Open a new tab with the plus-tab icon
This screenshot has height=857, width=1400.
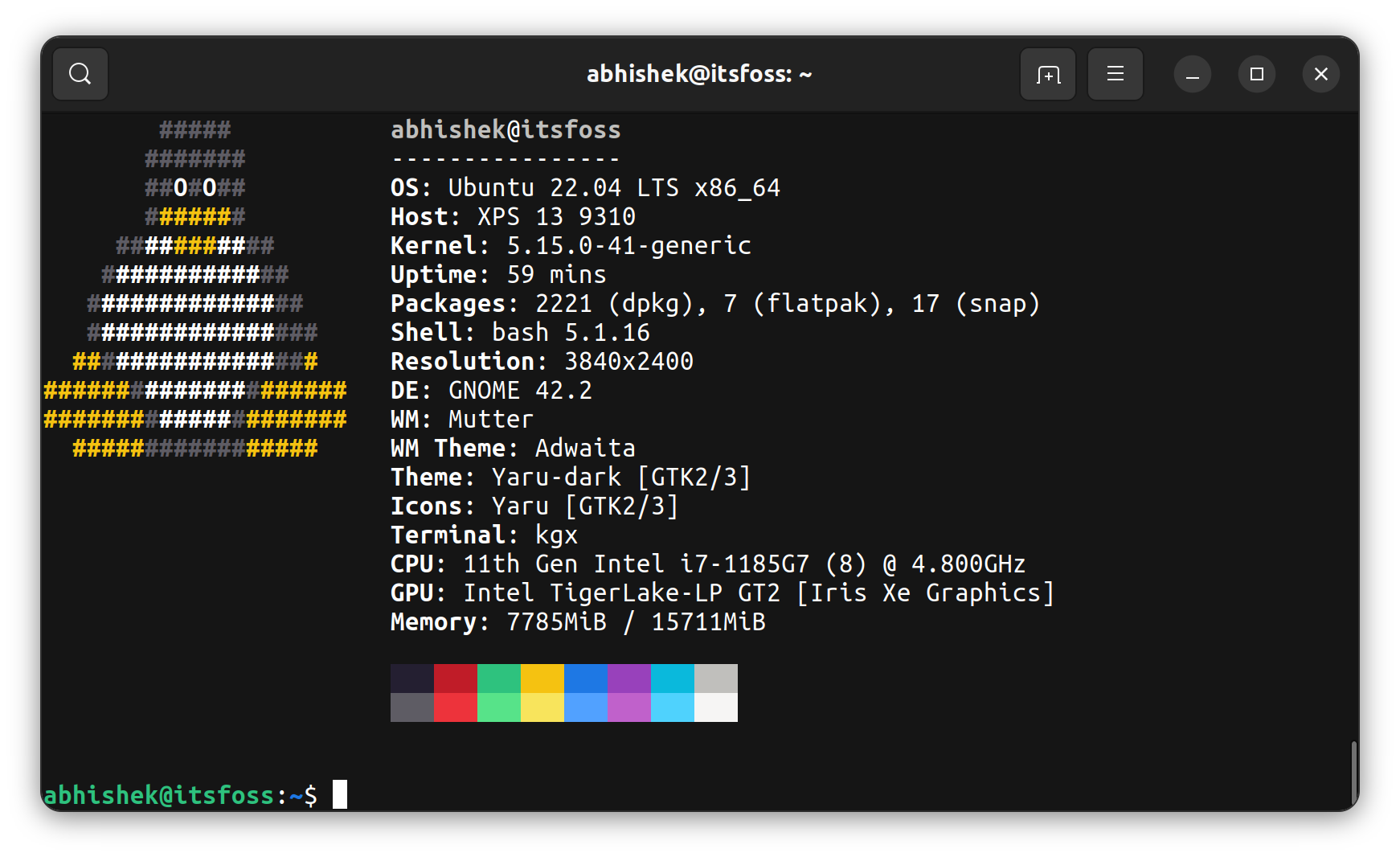point(1048,74)
